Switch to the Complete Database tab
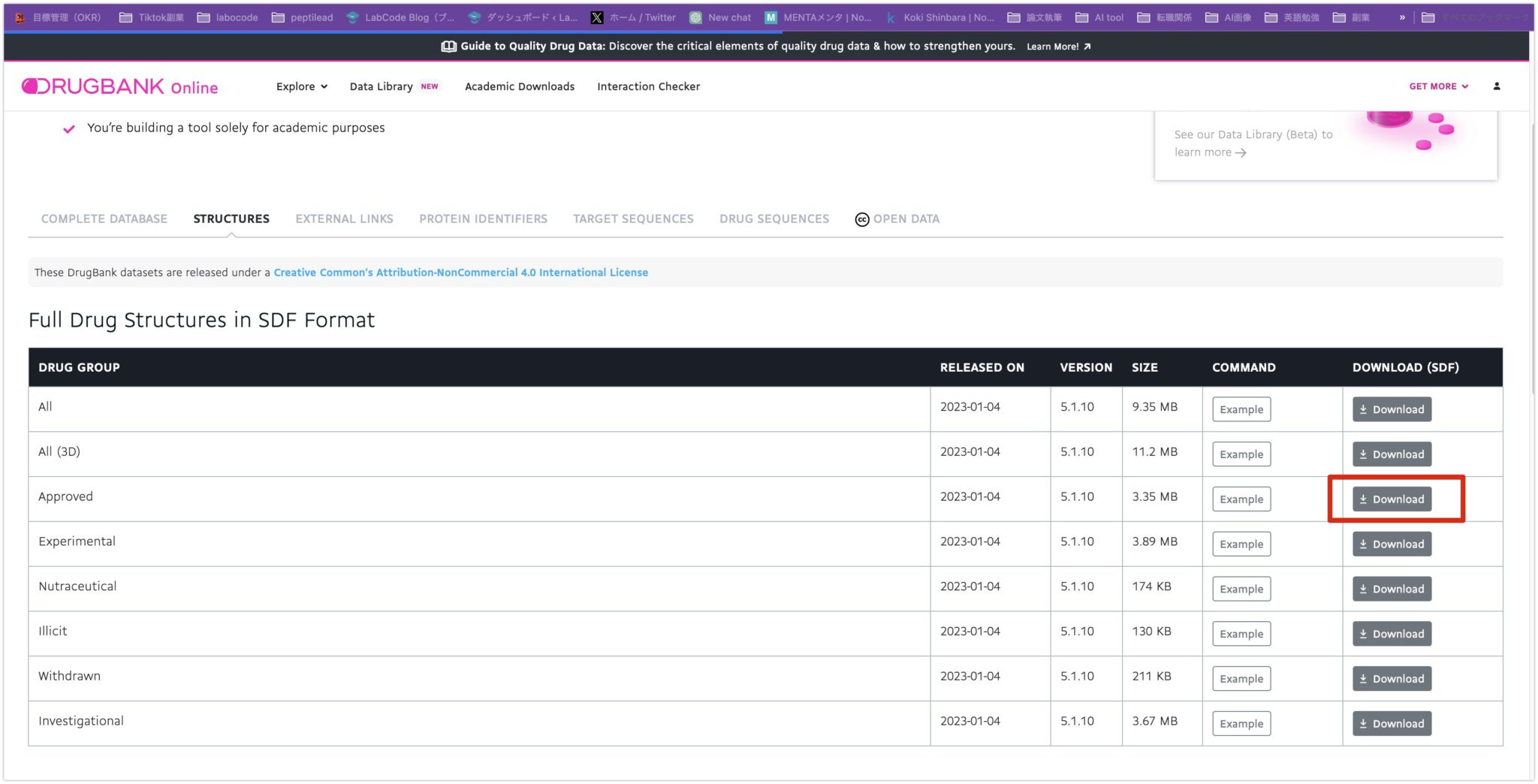The height and width of the screenshot is (784, 1538). (104, 219)
